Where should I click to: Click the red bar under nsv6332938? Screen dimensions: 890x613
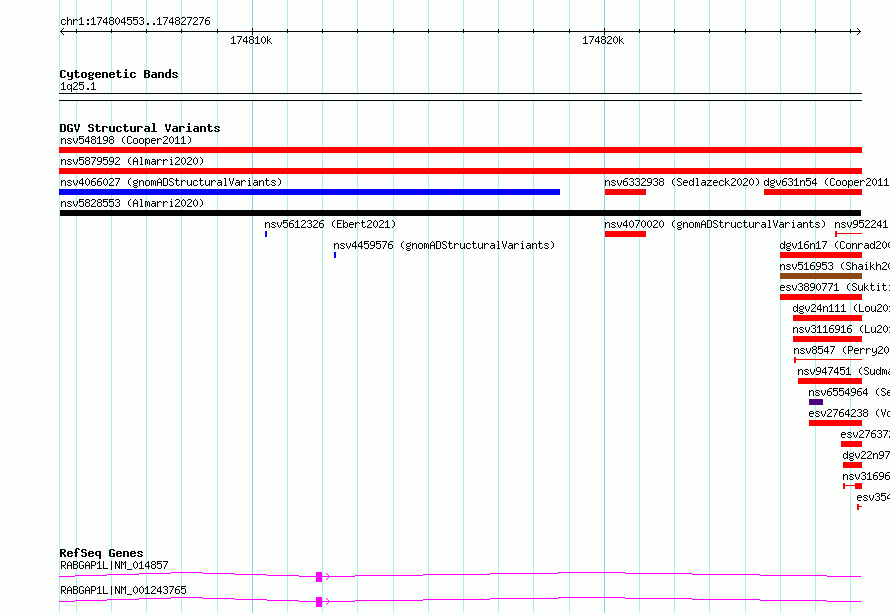(x=625, y=192)
